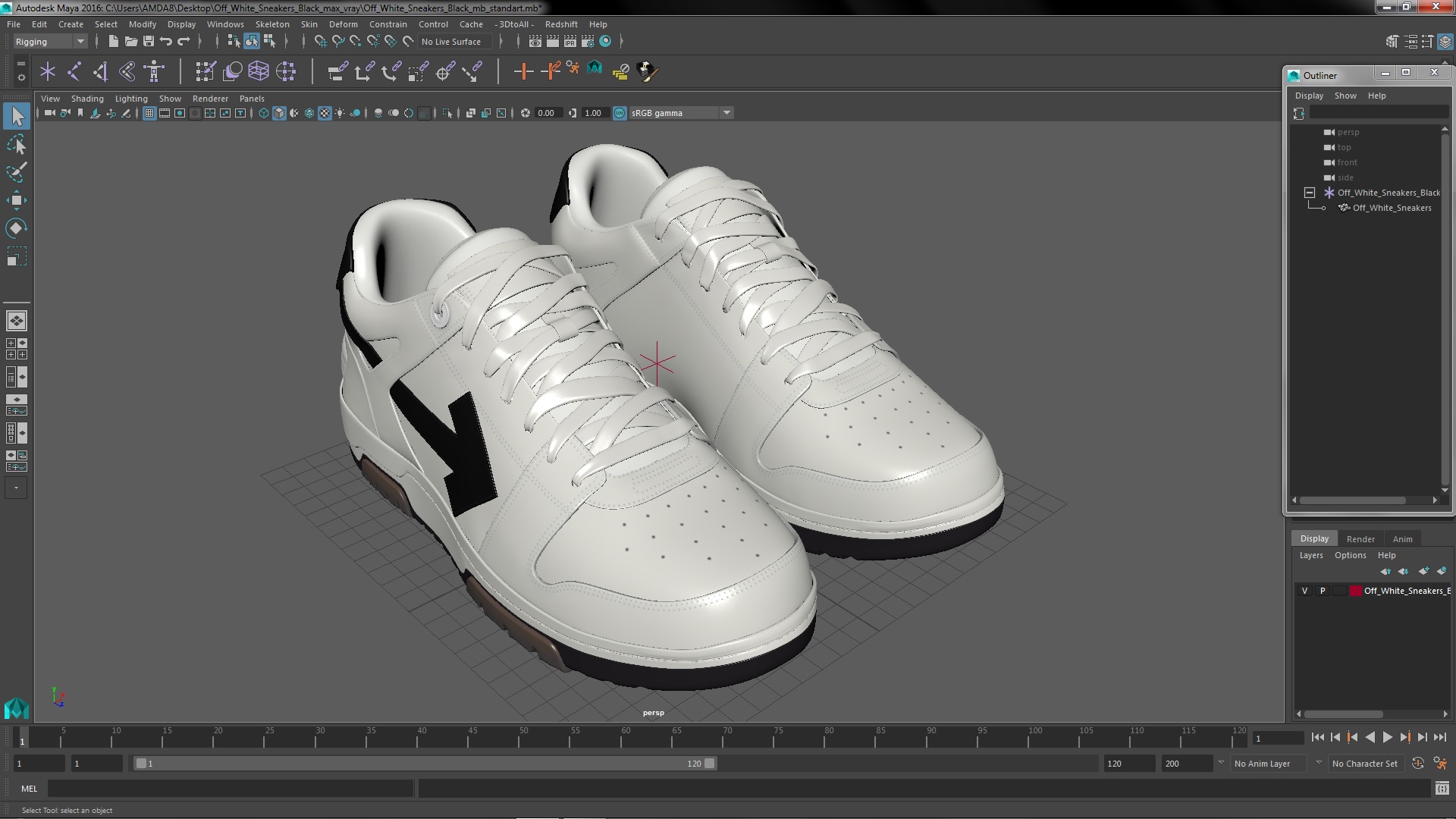Click the Redo arrow icon

coord(184,41)
